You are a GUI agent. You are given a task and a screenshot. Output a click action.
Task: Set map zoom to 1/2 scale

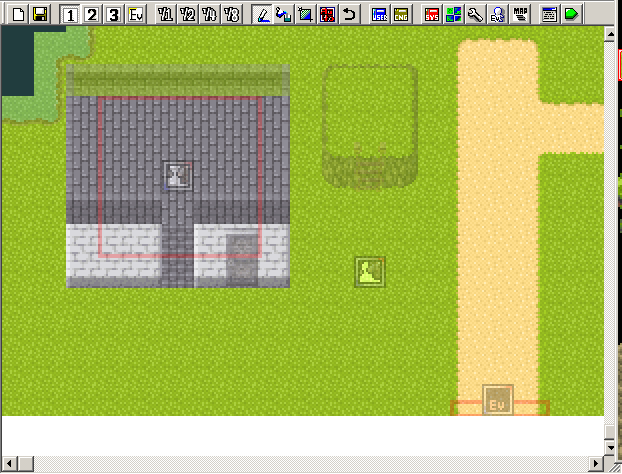pos(188,14)
